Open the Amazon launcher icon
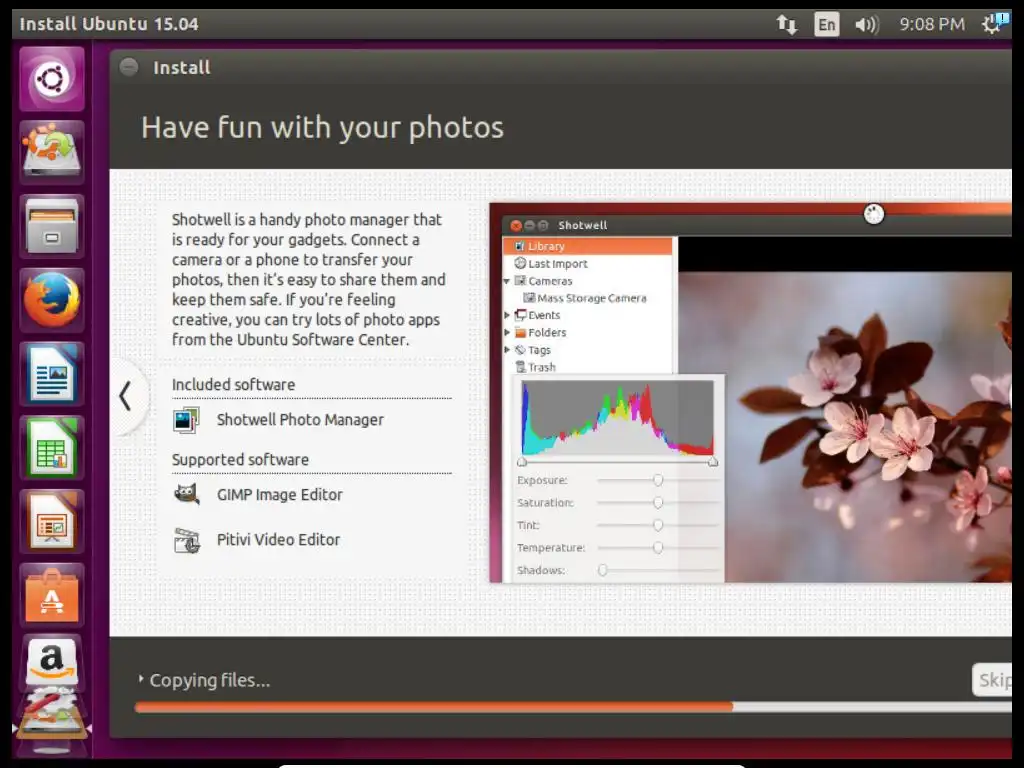Screen dimensions: 1024x768 pyautogui.click(x=52, y=661)
